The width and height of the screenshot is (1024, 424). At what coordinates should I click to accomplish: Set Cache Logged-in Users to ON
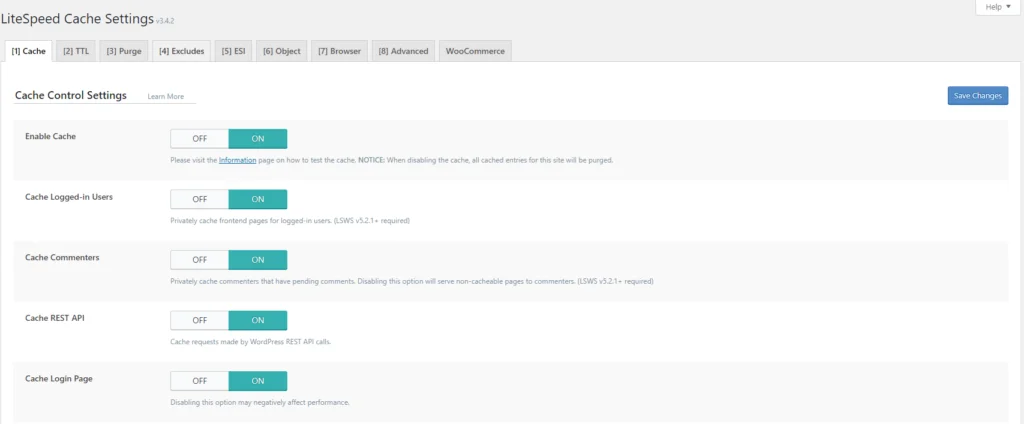[258, 199]
